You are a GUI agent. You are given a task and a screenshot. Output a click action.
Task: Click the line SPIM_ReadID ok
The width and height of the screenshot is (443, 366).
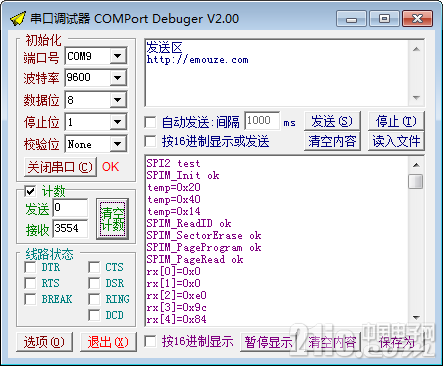(x=189, y=223)
